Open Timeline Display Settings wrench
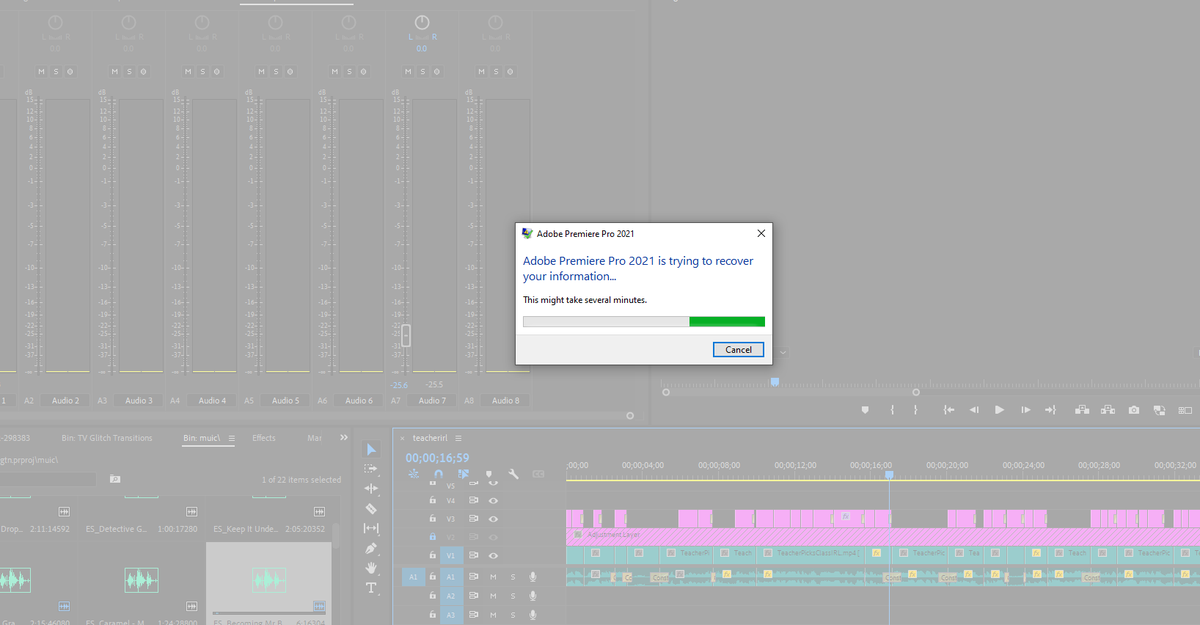This screenshot has width=1200, height=625. coord(513,474)
